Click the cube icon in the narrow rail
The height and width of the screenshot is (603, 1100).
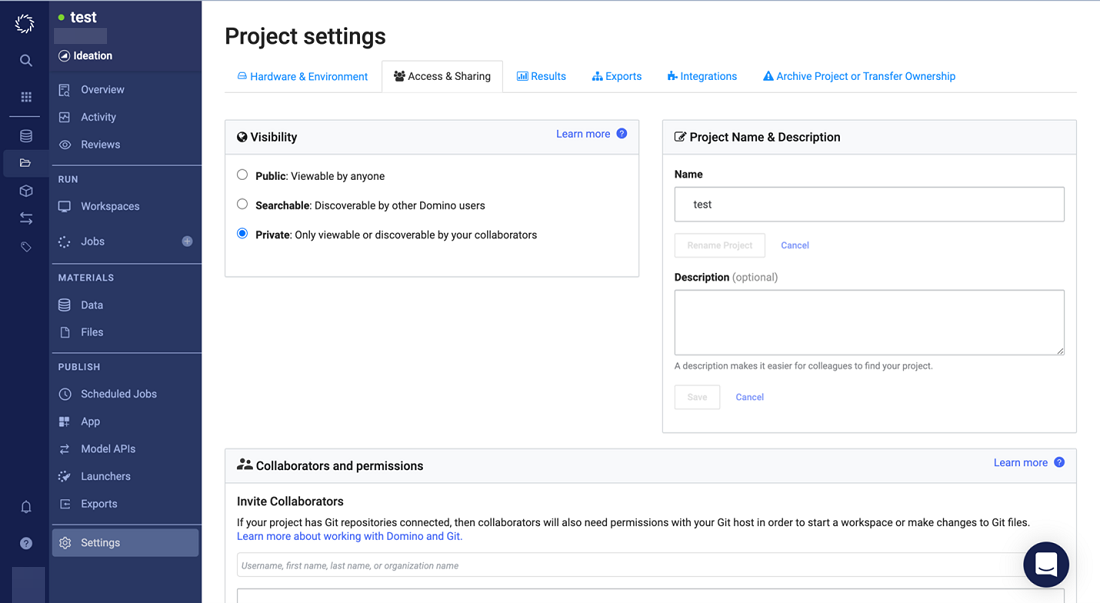tap(26, 191)
